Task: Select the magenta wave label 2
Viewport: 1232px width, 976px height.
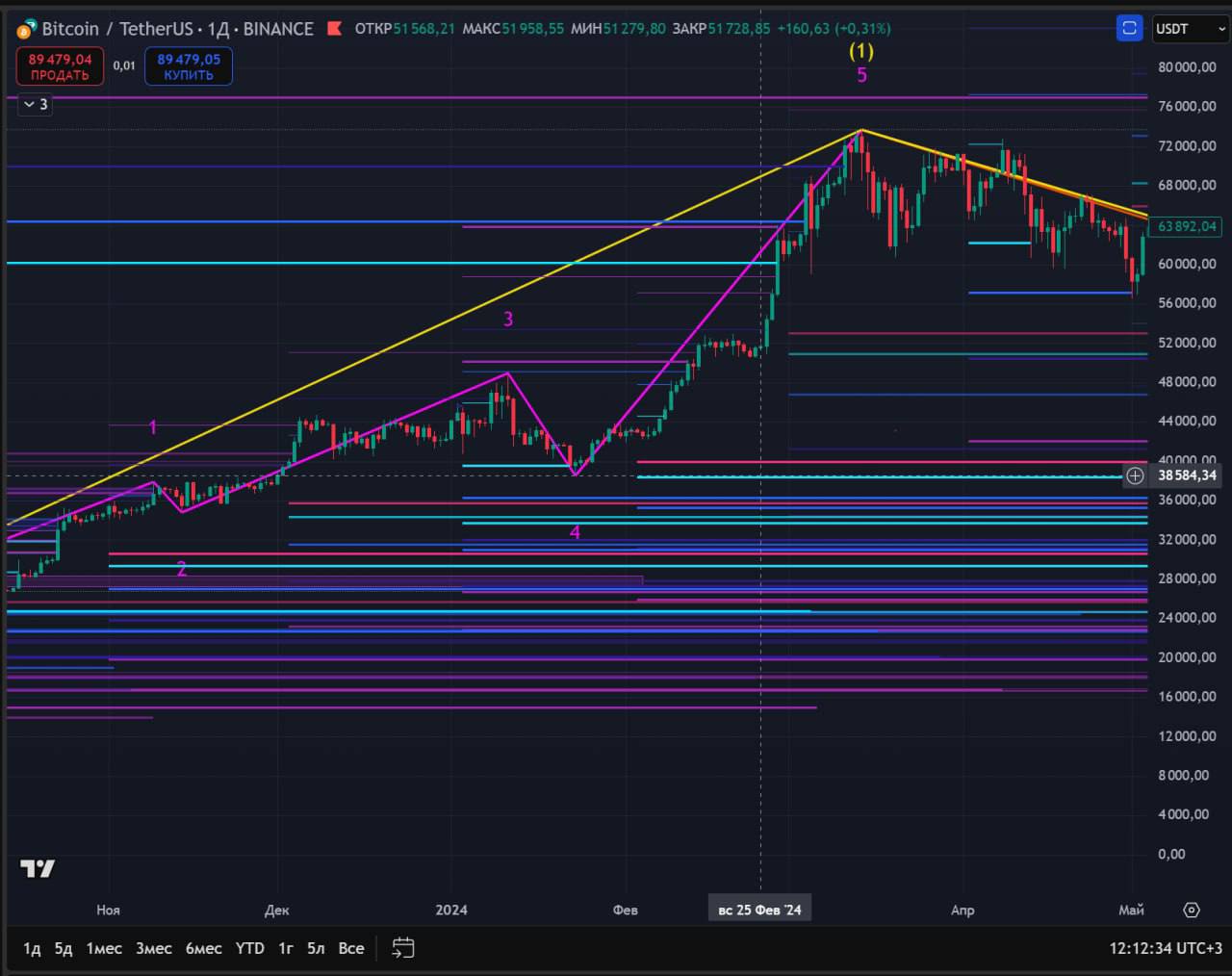Action: 181,569
